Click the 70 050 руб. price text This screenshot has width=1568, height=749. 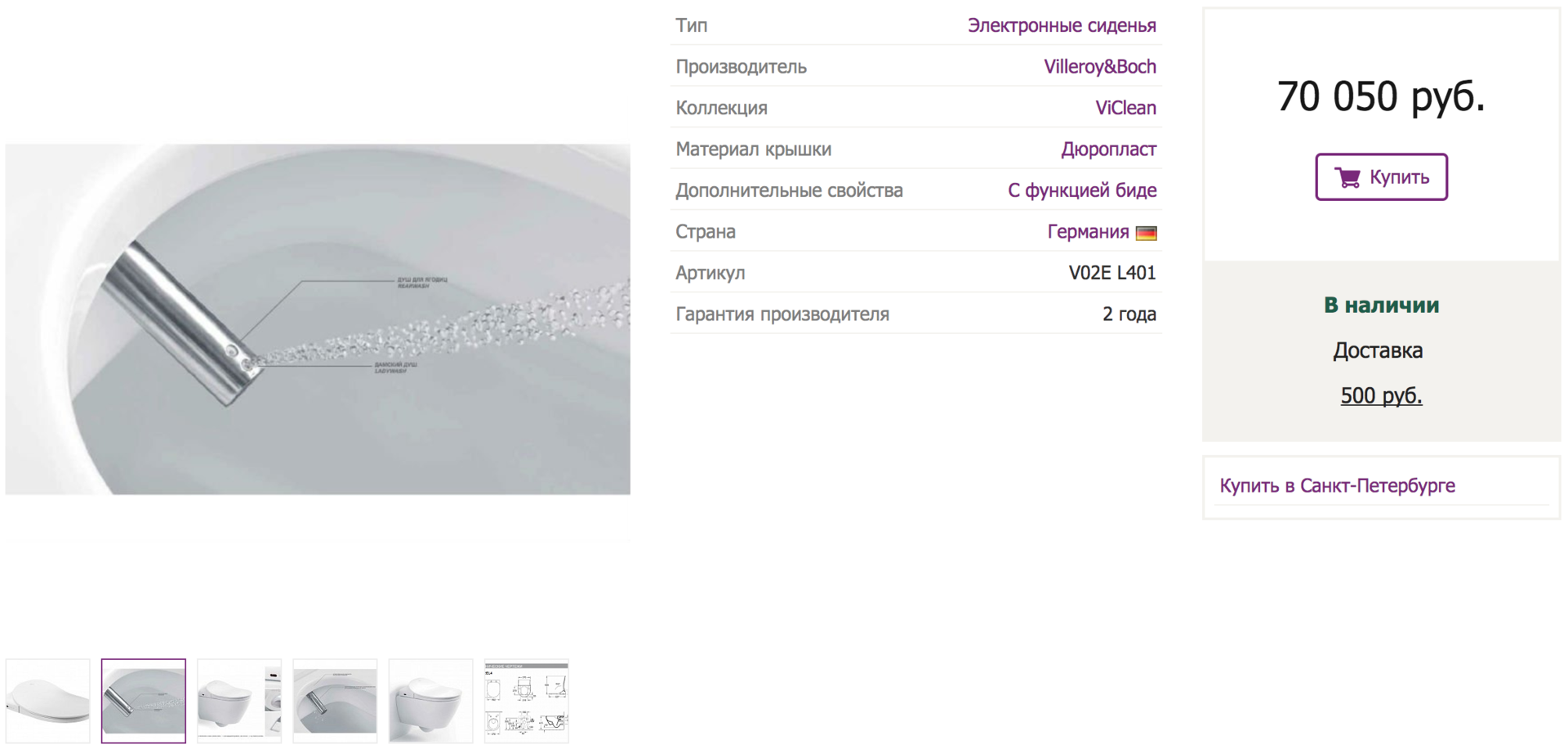tap(1381, 96)
